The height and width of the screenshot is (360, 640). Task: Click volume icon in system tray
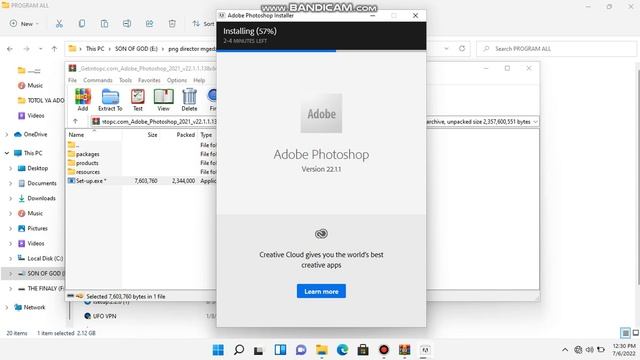[589, 350]
